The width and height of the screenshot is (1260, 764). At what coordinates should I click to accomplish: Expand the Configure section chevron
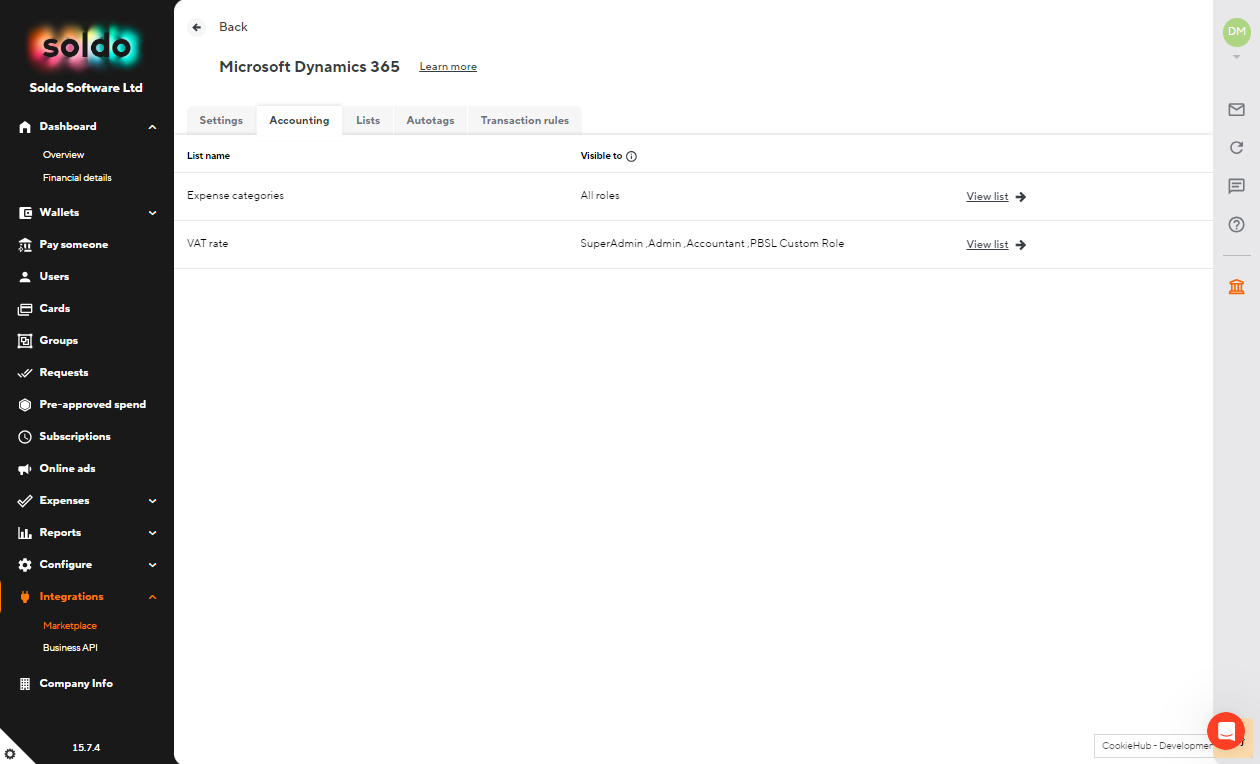[152, 565]
